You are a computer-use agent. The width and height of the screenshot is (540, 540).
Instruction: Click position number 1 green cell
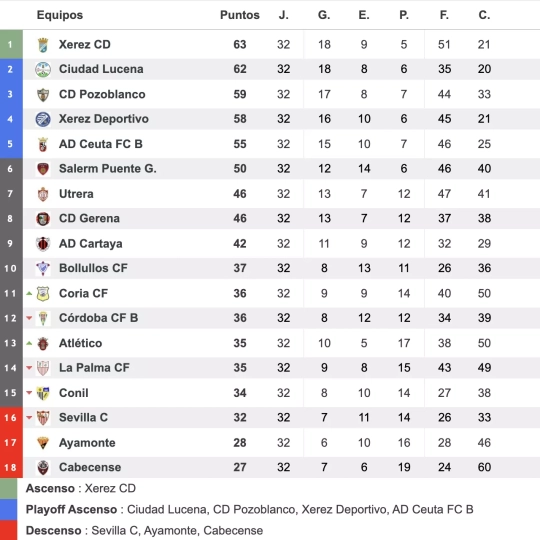tap(11, 44)
